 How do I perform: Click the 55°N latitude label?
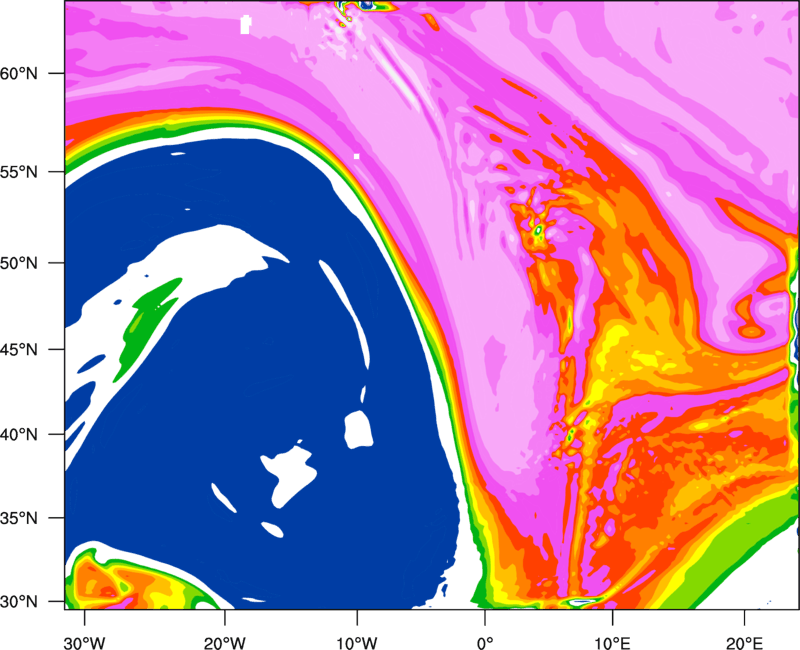[19, 172]
